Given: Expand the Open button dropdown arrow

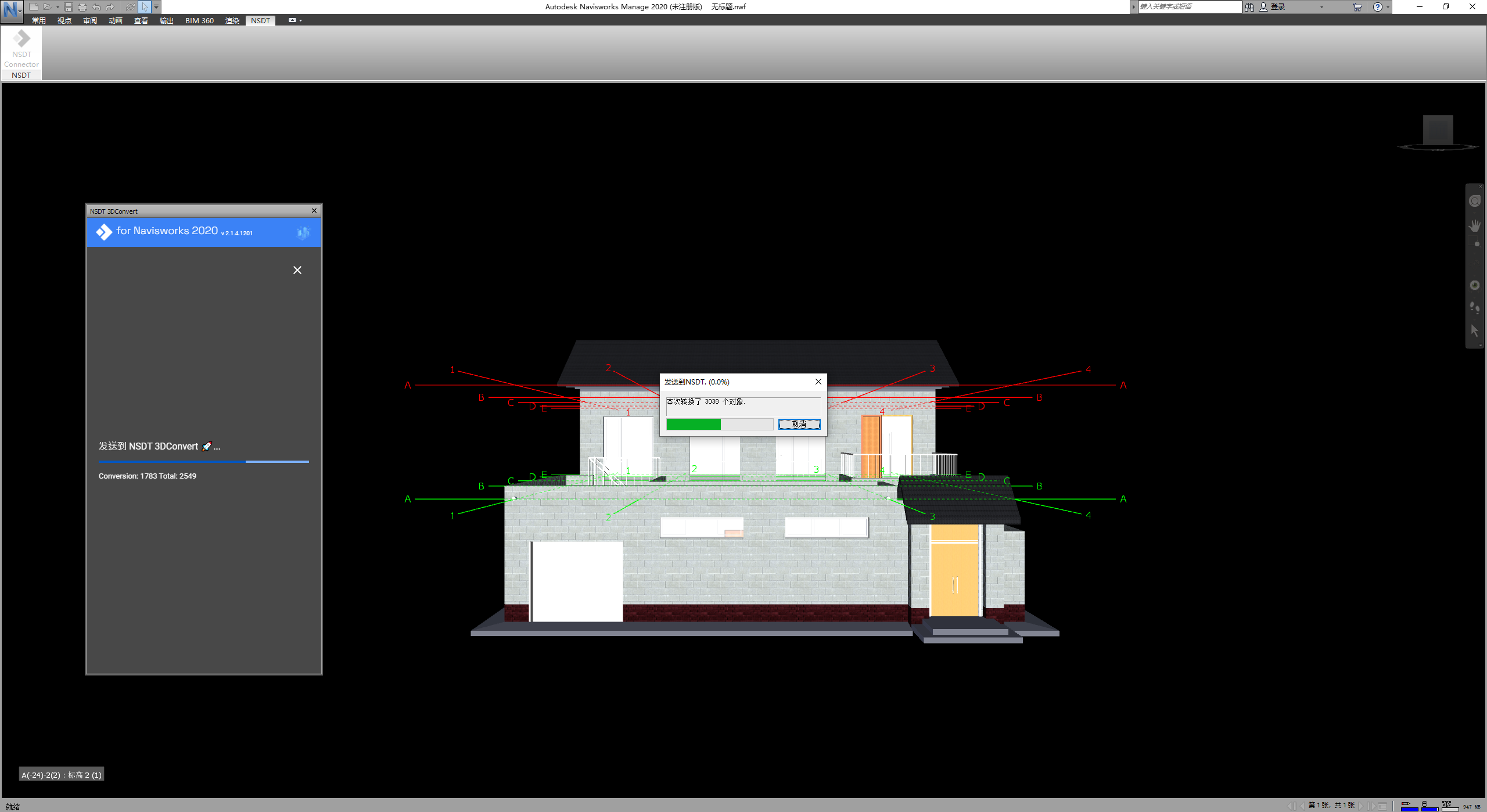Looking at the screenshot, I should pos(58,7).
